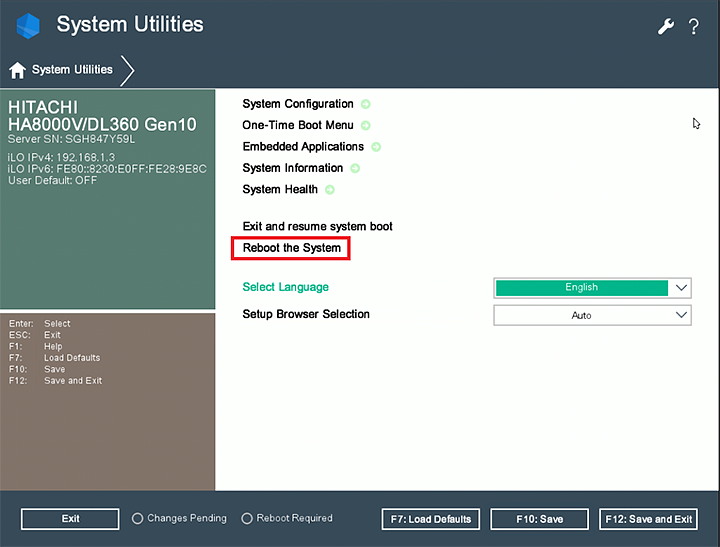
Task: Open the One-Time Boot Menu entry
Action: tap(298, 125)
